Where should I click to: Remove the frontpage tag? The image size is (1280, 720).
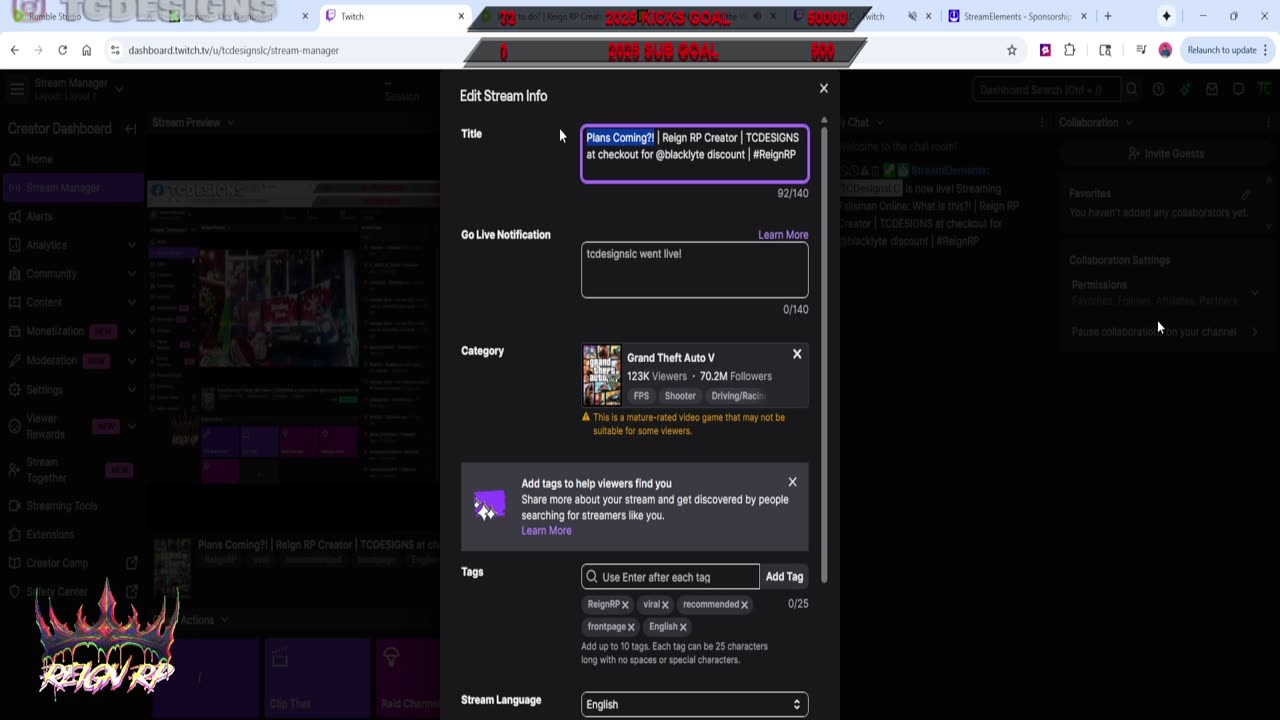click(631, 627)
